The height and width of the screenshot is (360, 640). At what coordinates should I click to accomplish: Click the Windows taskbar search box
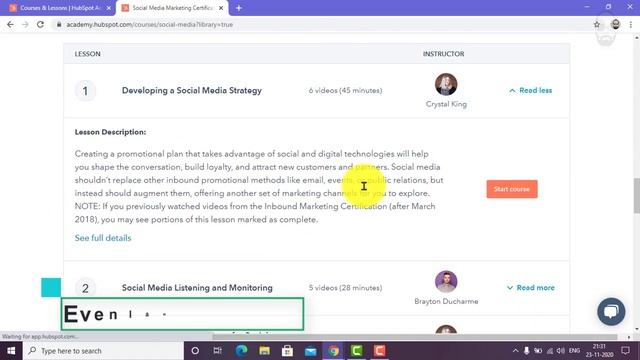(x=103, y=351)
